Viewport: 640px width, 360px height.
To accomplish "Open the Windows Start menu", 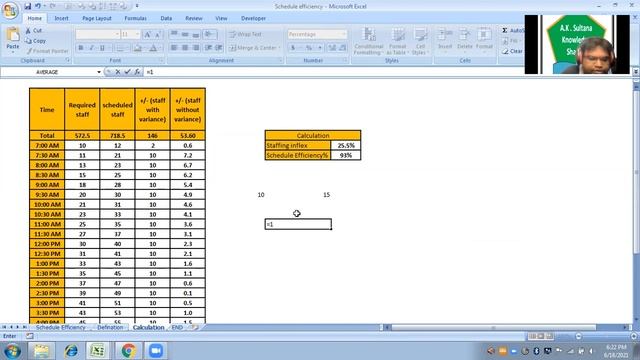I will (x=12, y=351).
